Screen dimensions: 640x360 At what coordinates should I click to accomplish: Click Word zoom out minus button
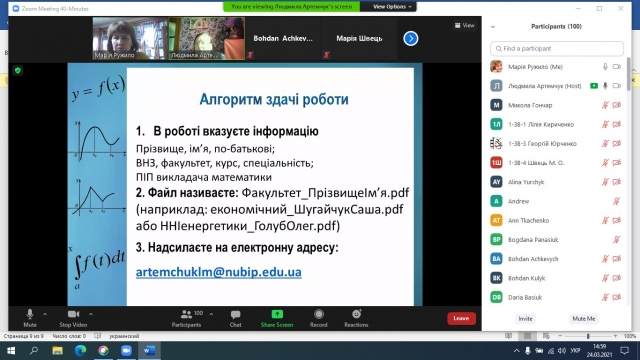(x=560, y=336)
